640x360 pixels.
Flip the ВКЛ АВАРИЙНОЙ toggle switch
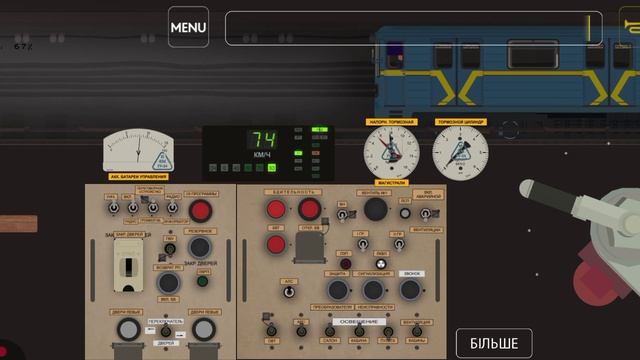pos(425,213)
